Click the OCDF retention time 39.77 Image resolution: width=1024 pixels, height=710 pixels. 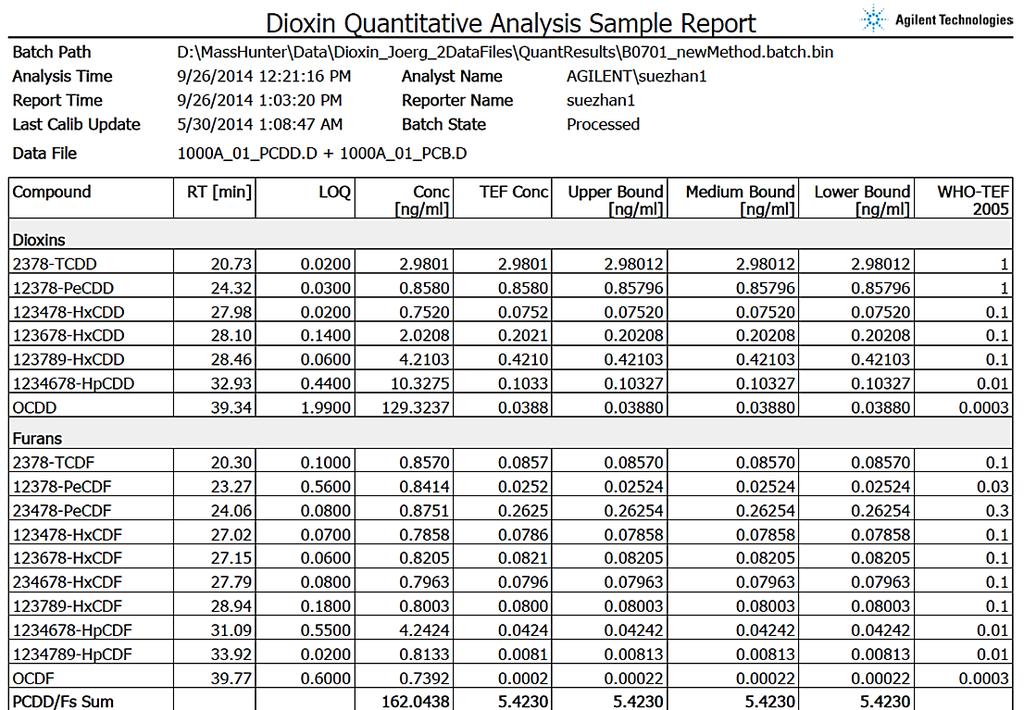click(x=231, y=679)
